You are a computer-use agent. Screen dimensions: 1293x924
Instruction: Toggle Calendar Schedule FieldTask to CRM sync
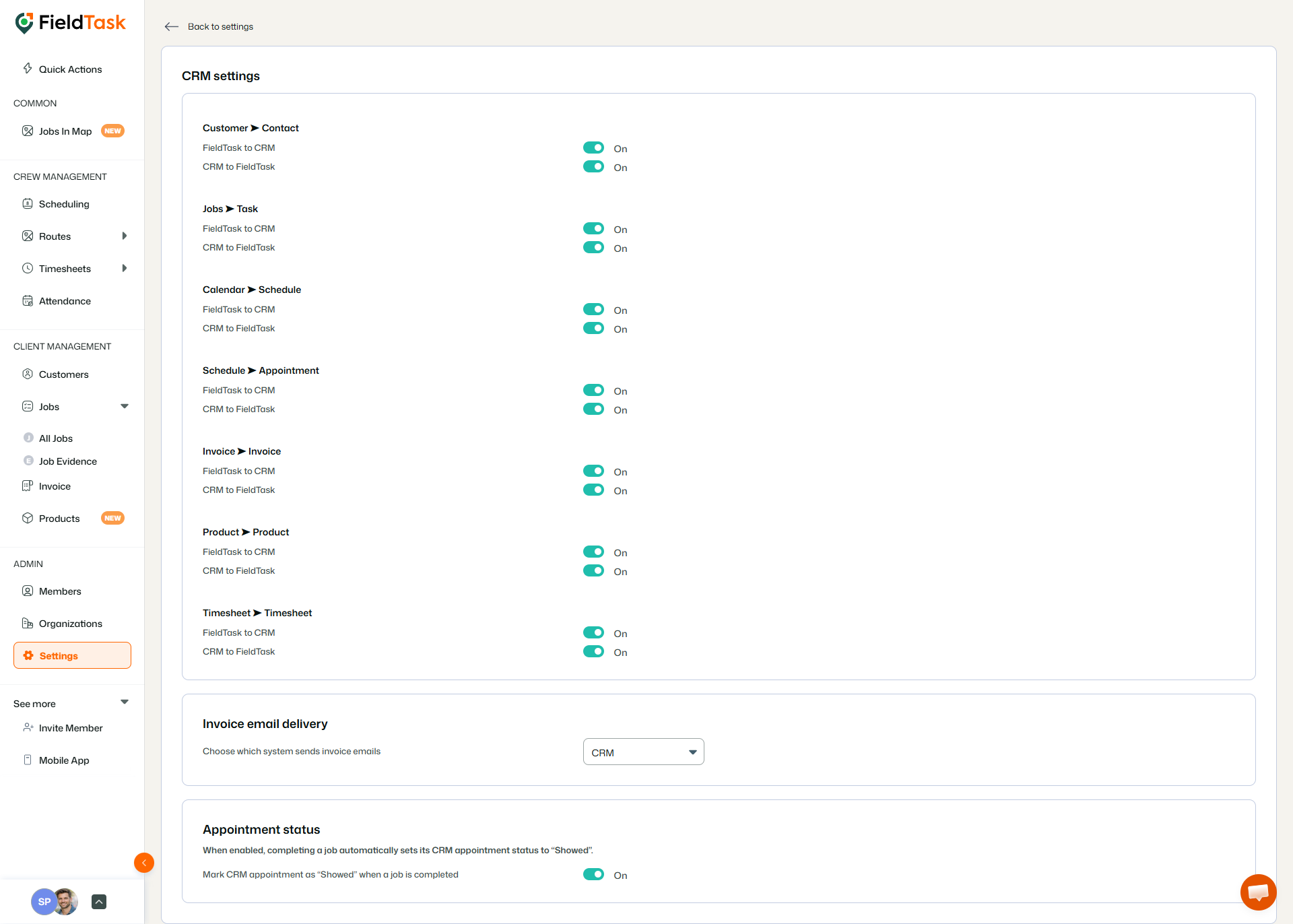click(593, 309)
